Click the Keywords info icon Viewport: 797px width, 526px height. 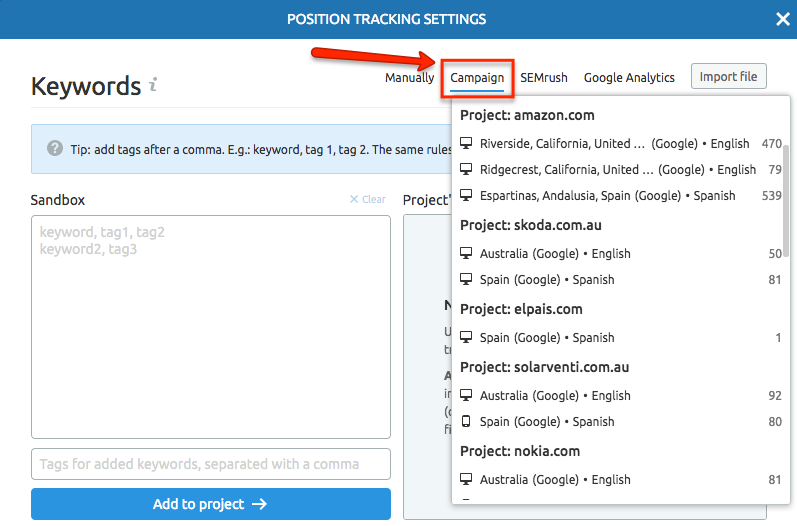coord(153,84)
